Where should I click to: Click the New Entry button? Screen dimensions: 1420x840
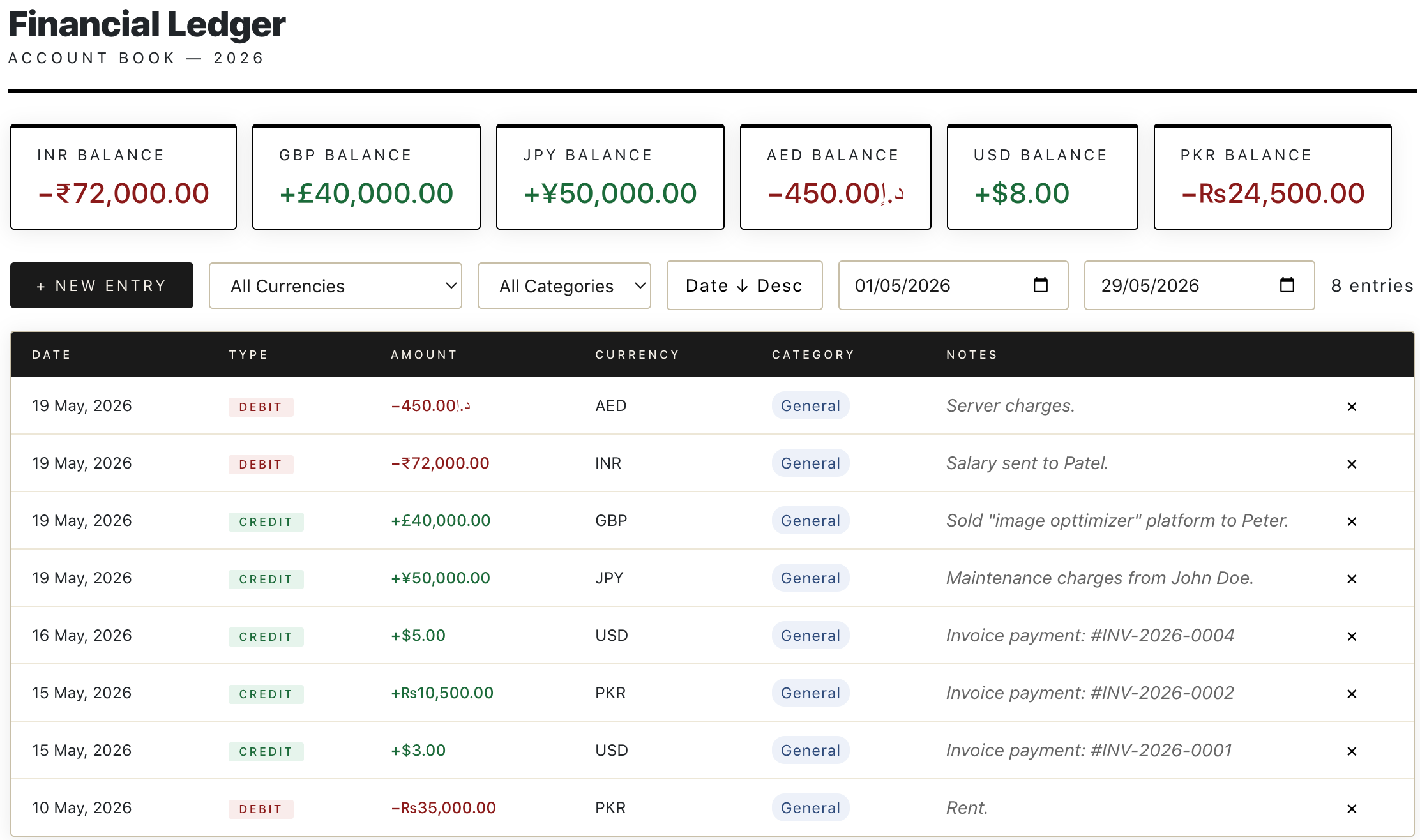tap(102, 285)
